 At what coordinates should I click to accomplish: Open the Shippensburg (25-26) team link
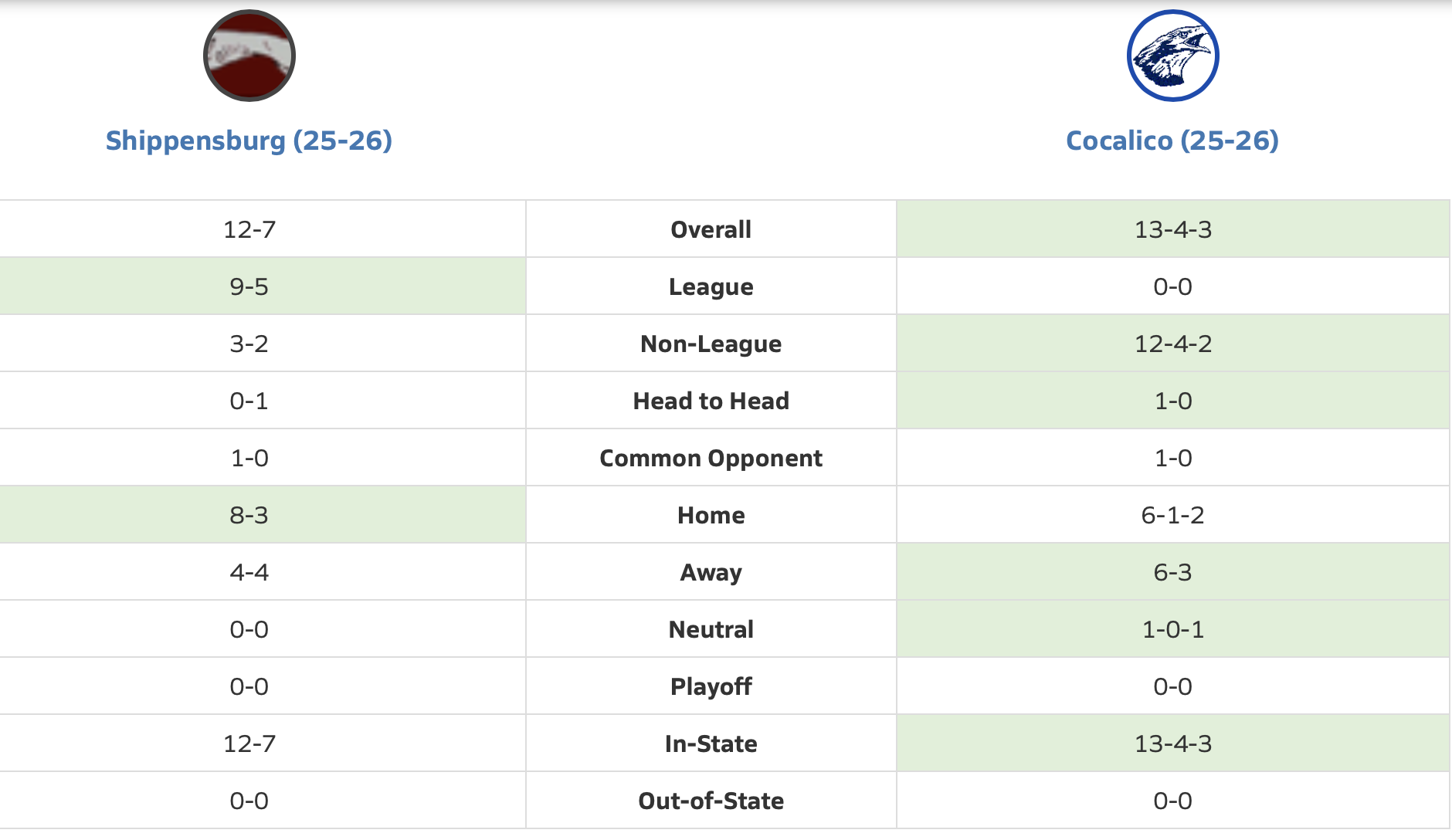tap(249, 141)
